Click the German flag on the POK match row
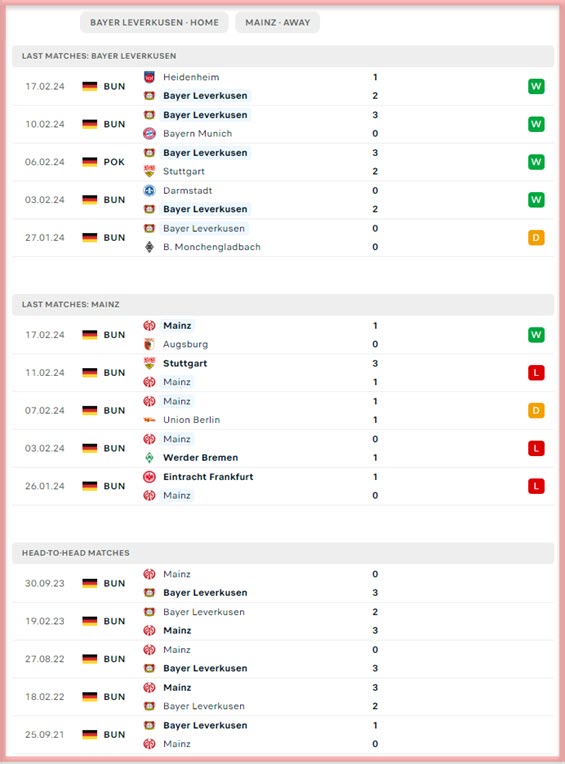The height and width of the screenshot is (764, 565). [x=90, y=162]
